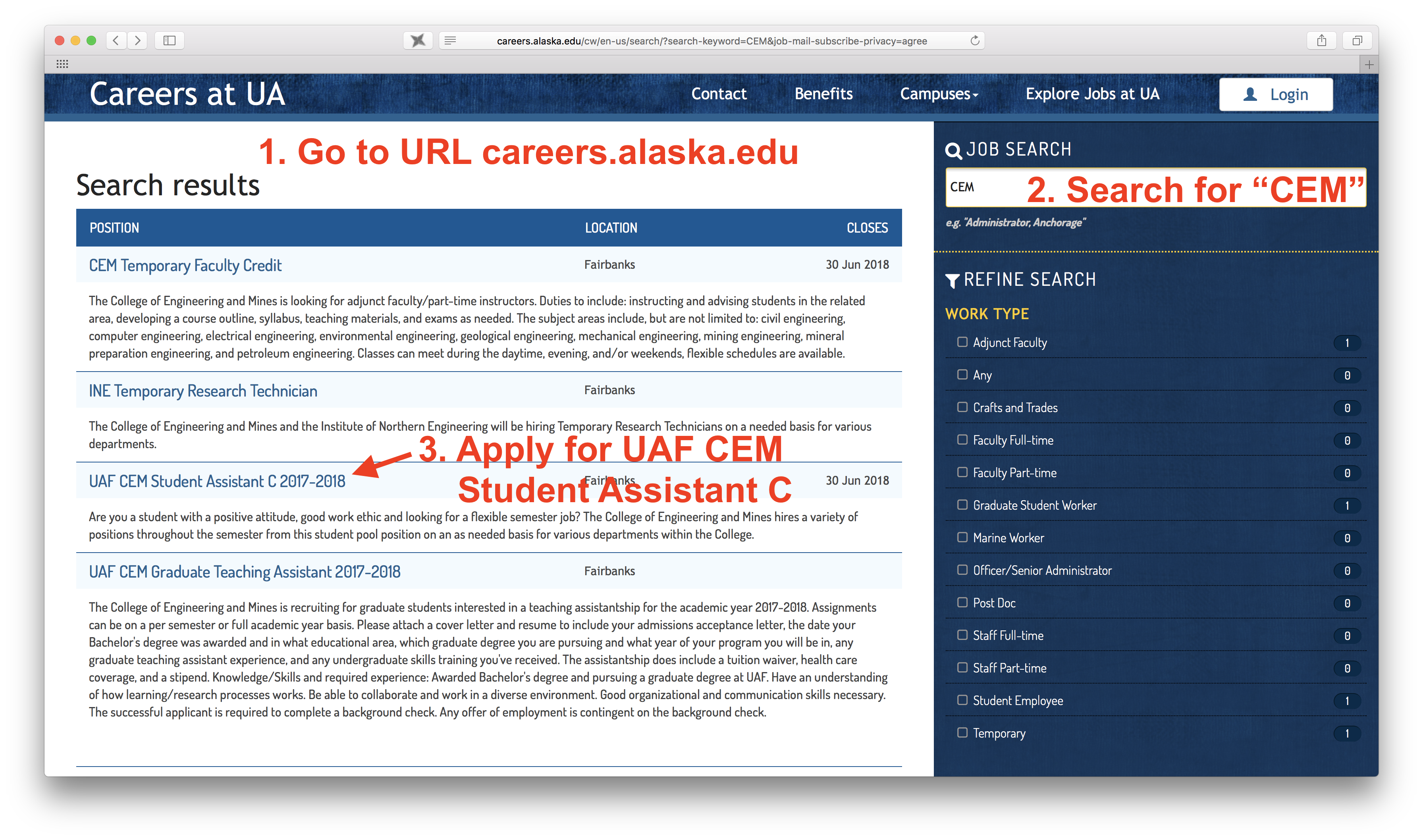Screen dimensions: 1423x840
Task: Open the Contact page
Action: 719,94
